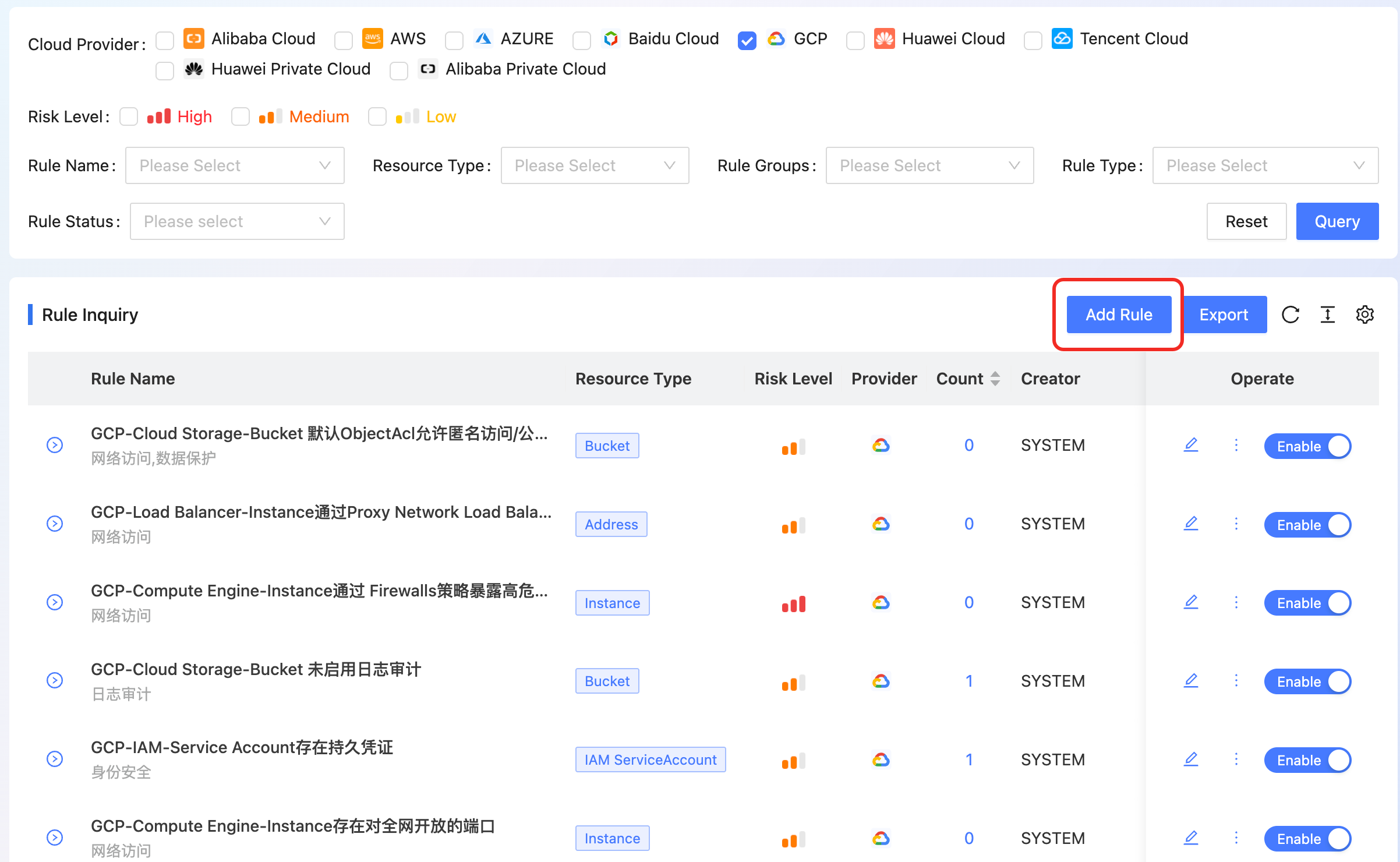
Task: Open the Rule Groups dropdown
Action: click(x=929, y=165)
